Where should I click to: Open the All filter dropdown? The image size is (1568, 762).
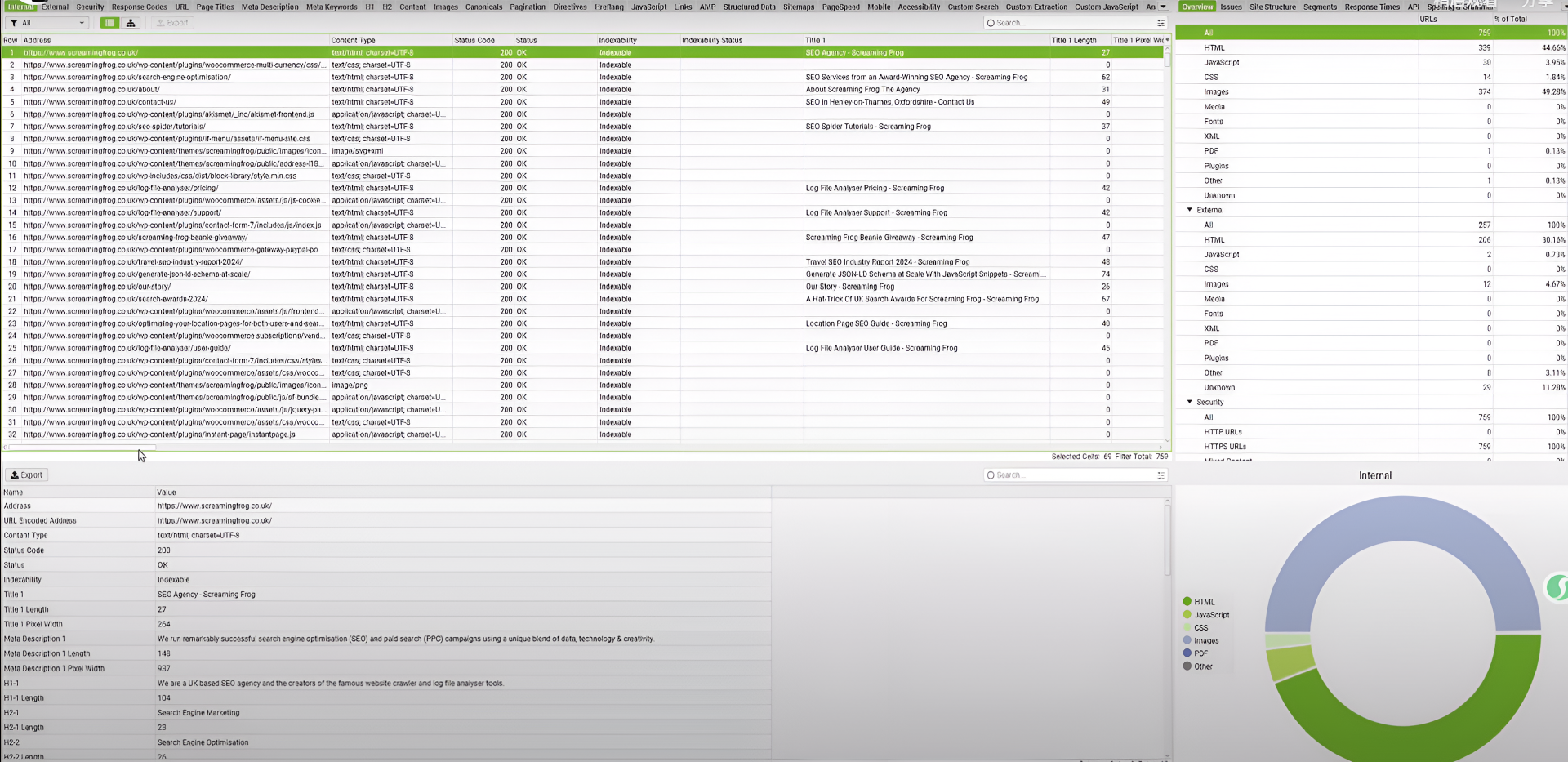point(47,23)
